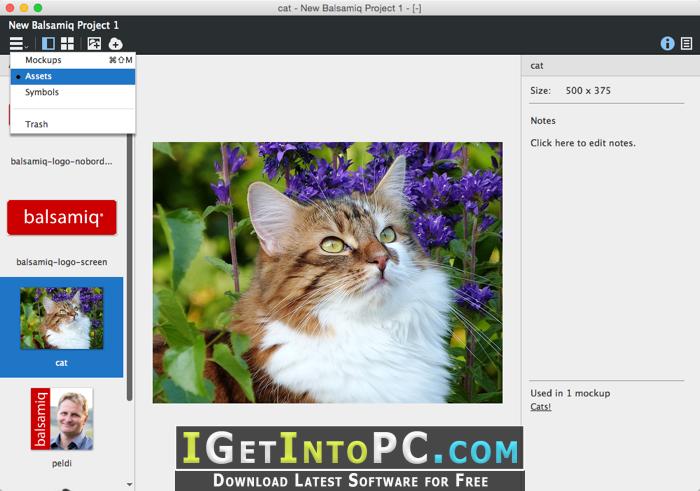The image size is (700, 491).
Task: Click the large cat image preview
Action: tap(328, 272)
